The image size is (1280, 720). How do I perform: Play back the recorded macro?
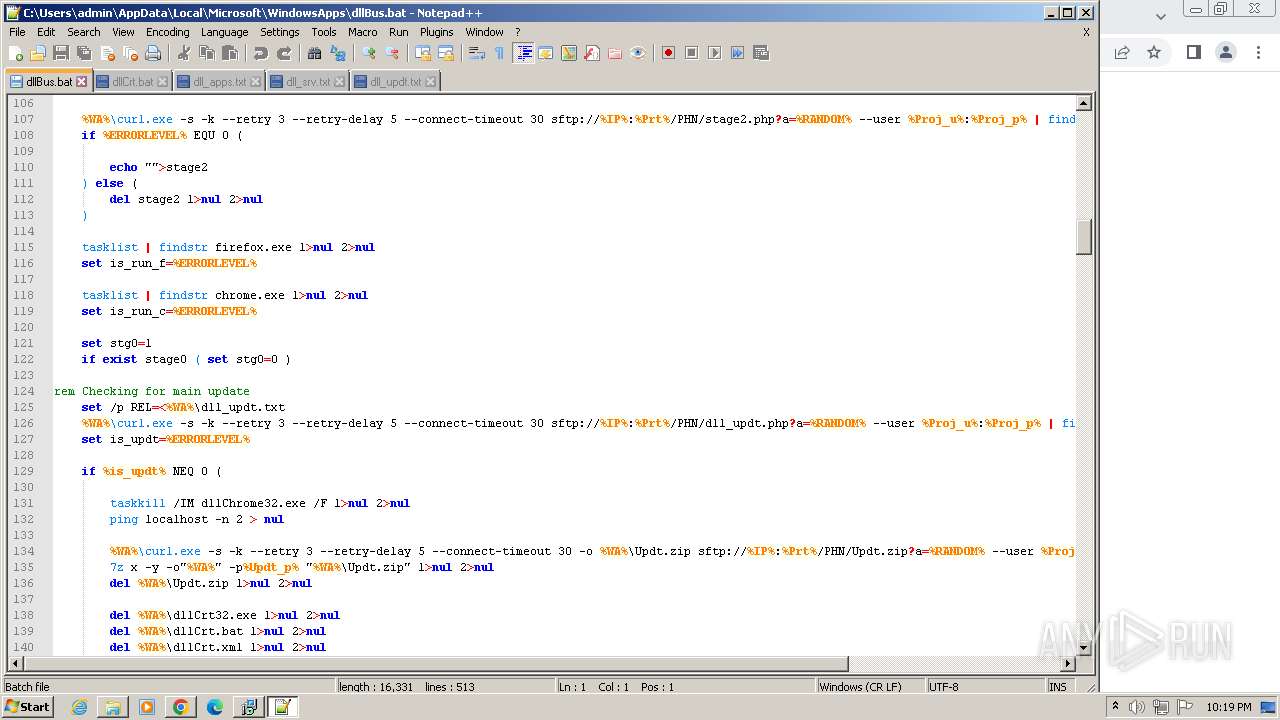pos(715,53)
